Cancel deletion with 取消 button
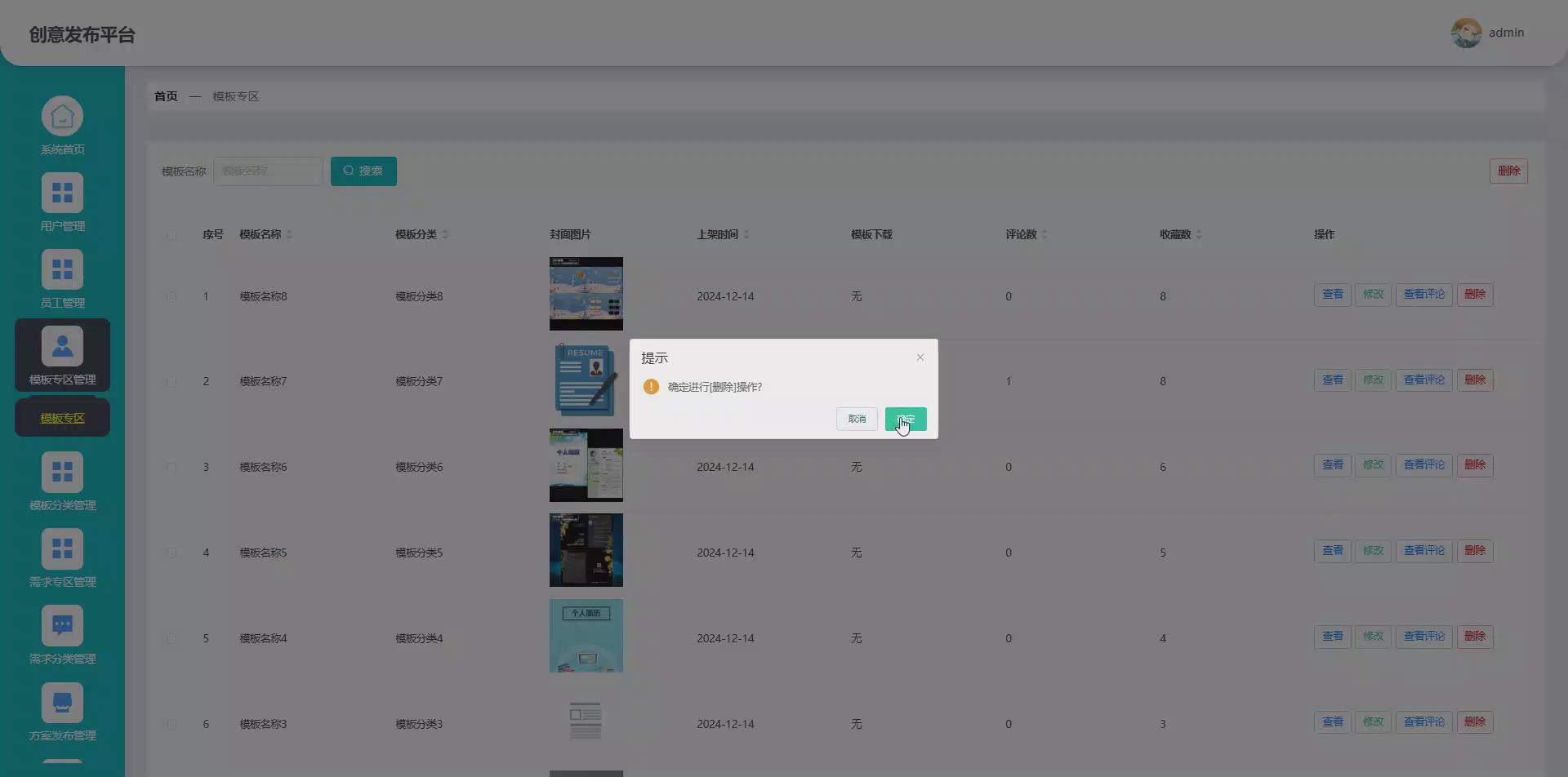Image resolution: width=1568 pixels, height=777 pixels. [x=857, y=419]
